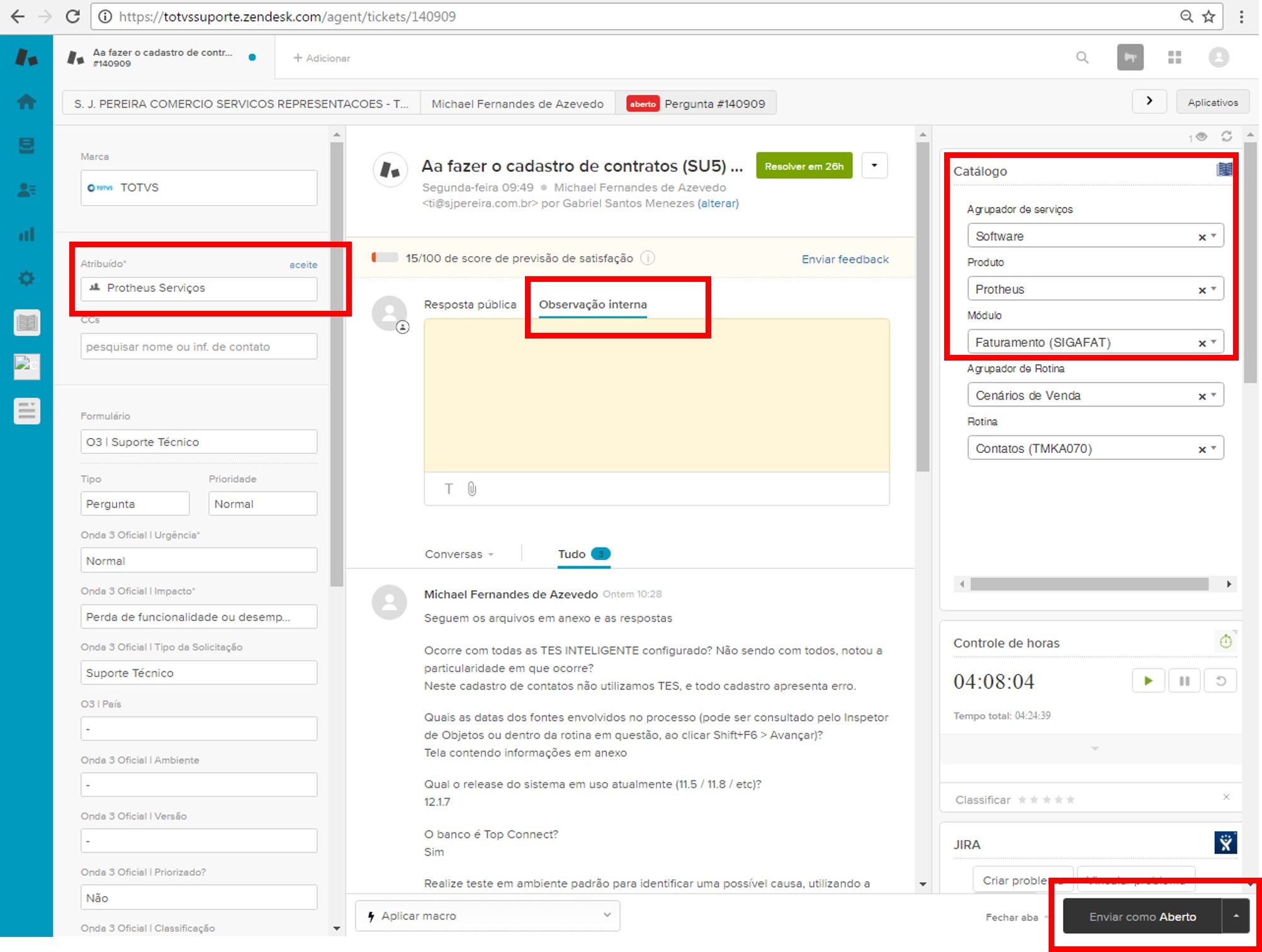Reset the time tracking timer
This screenshot has height=952, width=1262.
tap(1220, 681)
